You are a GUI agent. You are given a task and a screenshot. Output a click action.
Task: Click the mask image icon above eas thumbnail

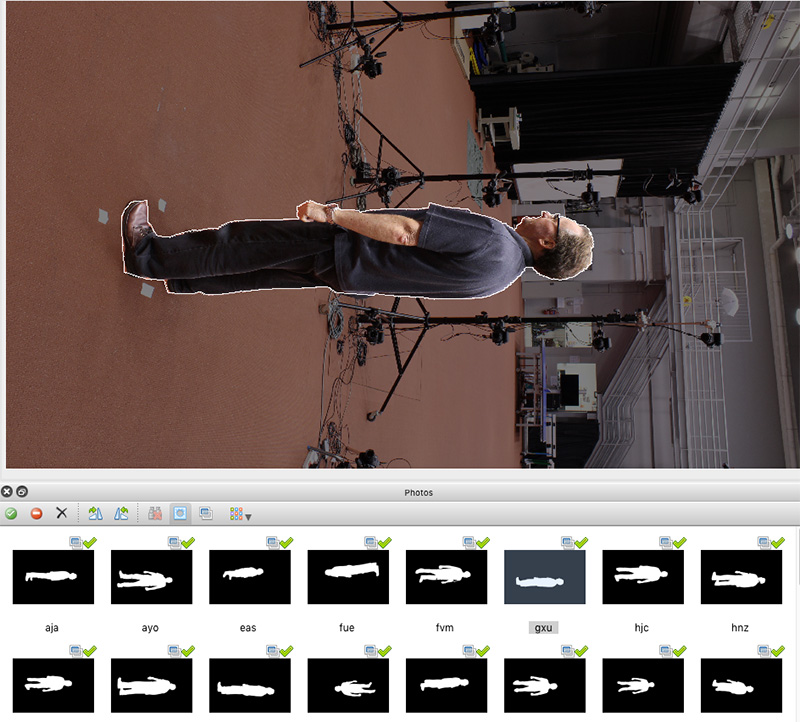pos(273,542)
